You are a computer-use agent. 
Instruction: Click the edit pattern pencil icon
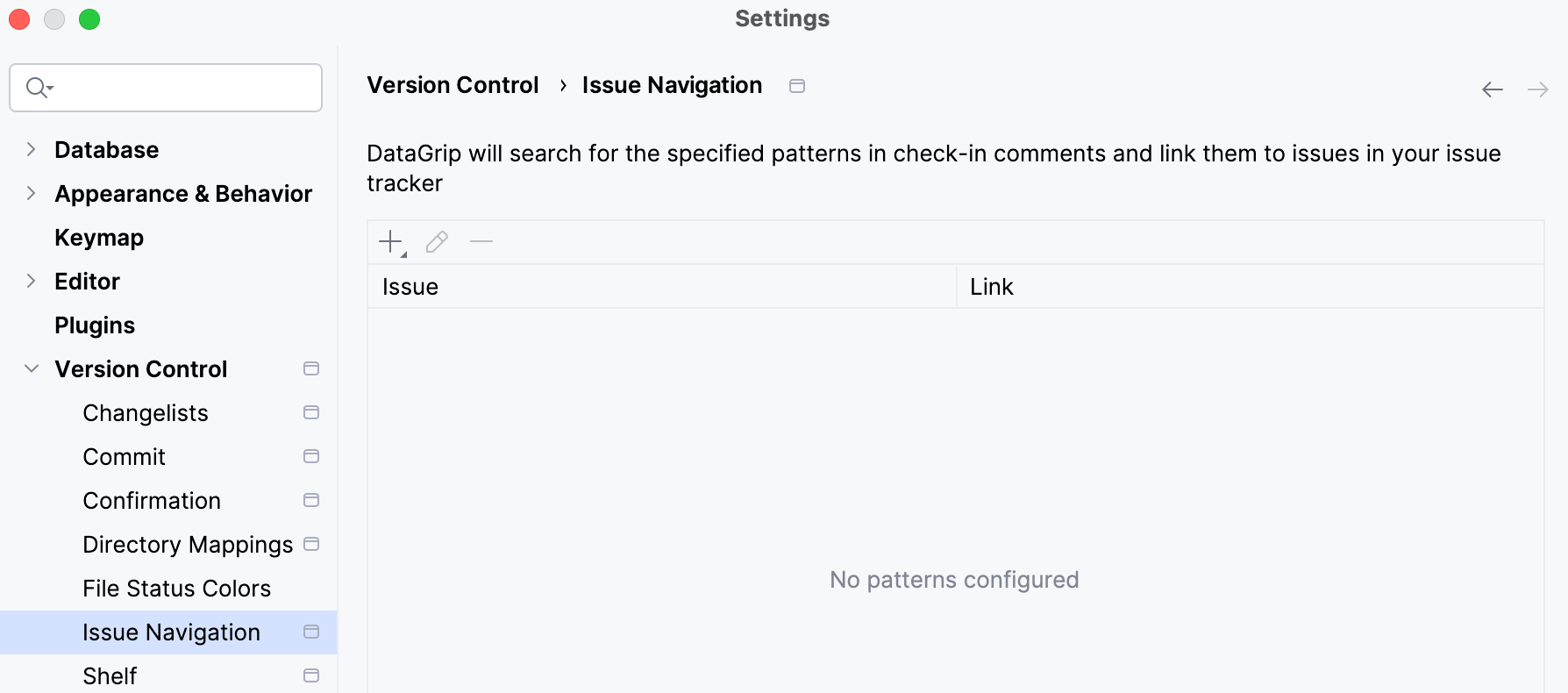point(436,241)
